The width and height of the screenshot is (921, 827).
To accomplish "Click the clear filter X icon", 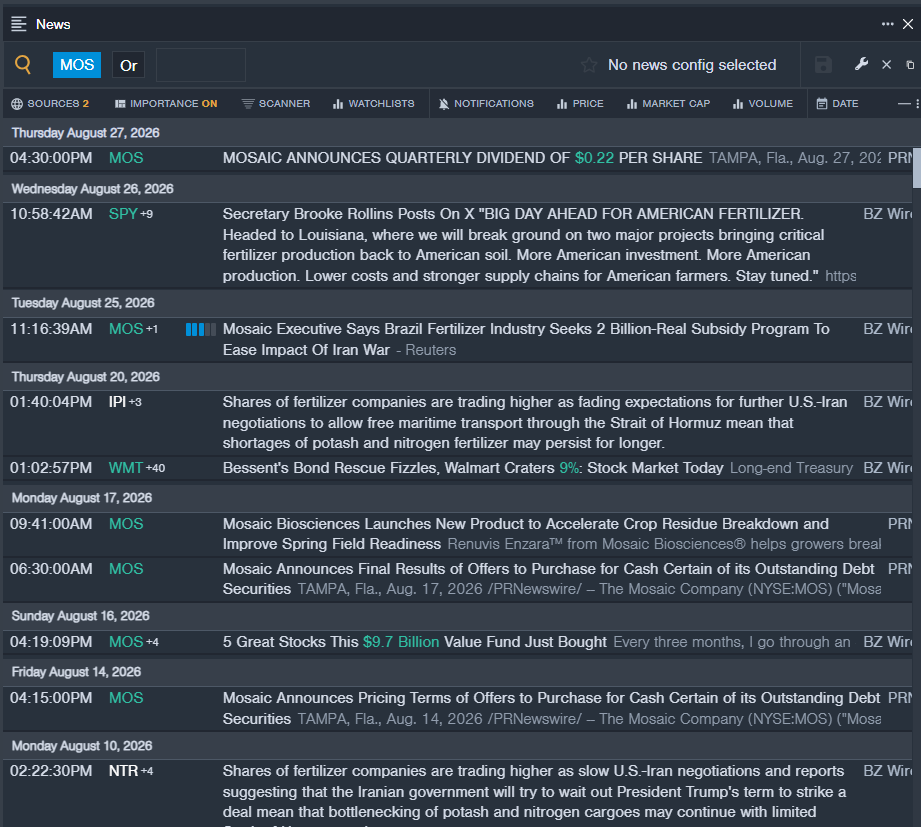I will click(886, 65).
